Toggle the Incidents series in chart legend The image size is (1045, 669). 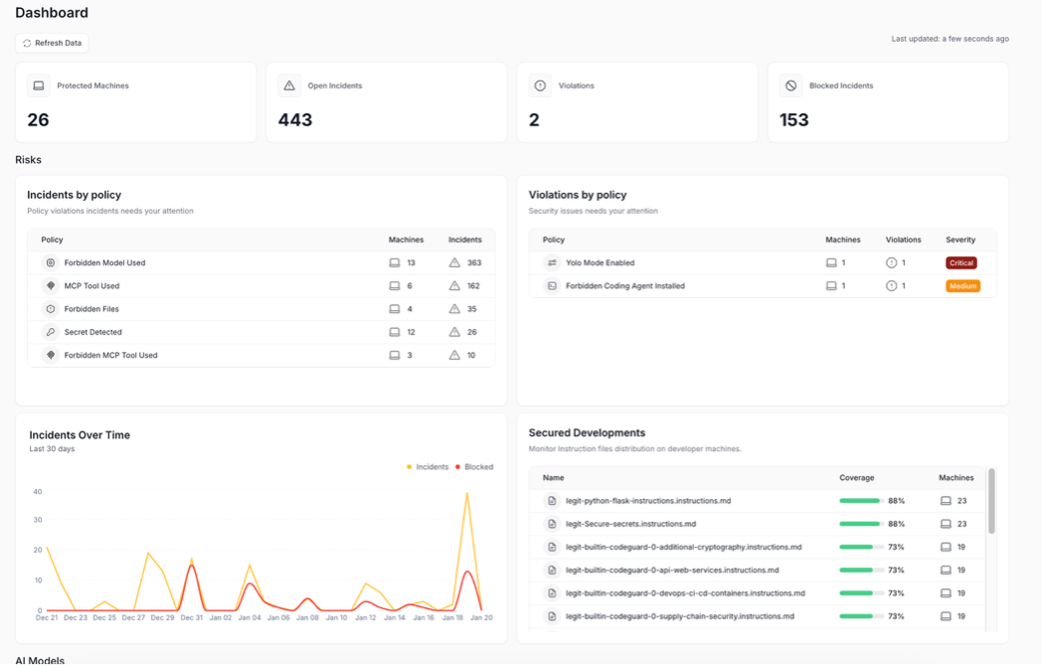click(x=427, y=467)
